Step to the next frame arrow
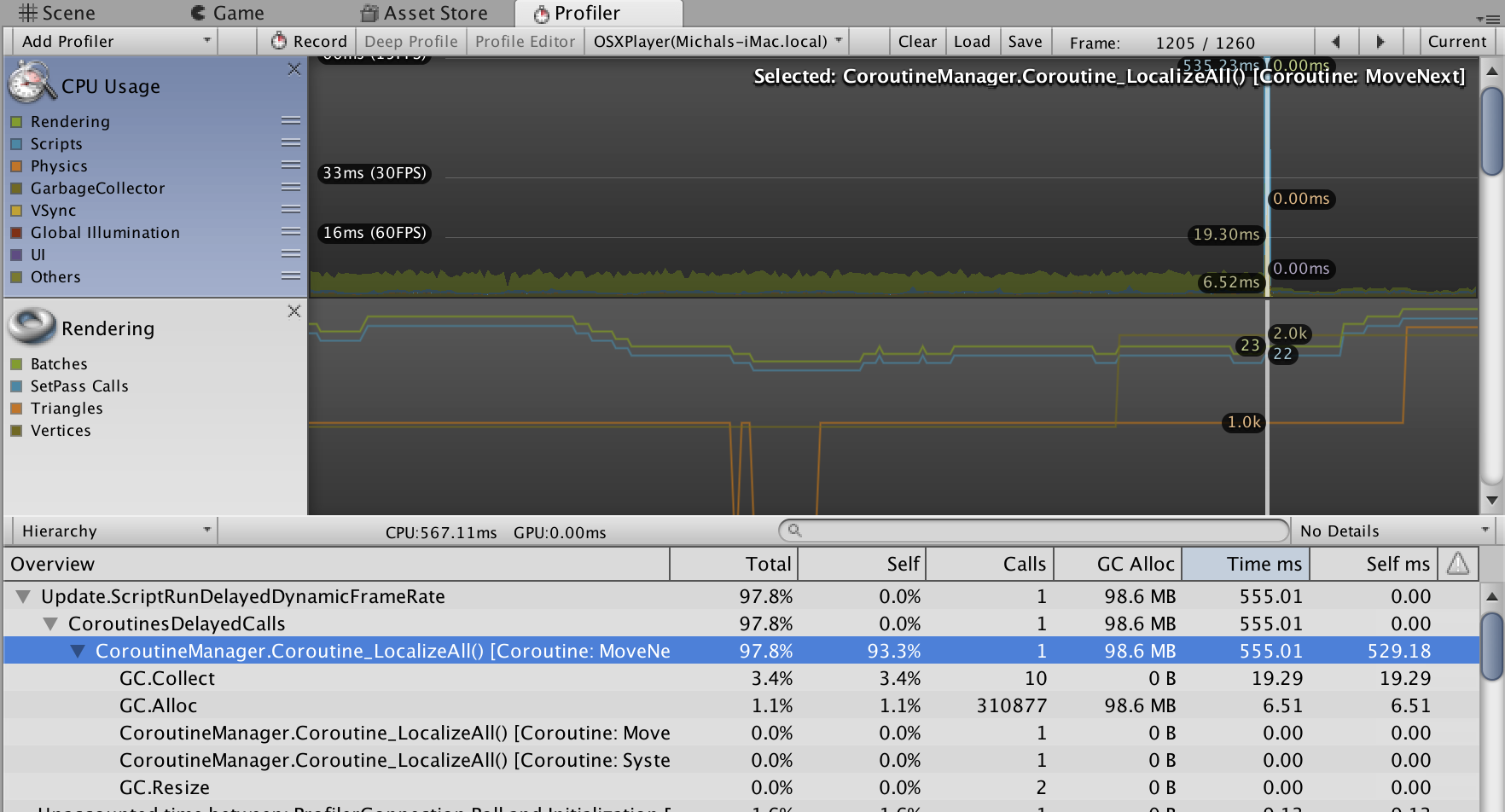This screenshot has height=812, width=1505. pyautogui.click(x=1380, y=41)
